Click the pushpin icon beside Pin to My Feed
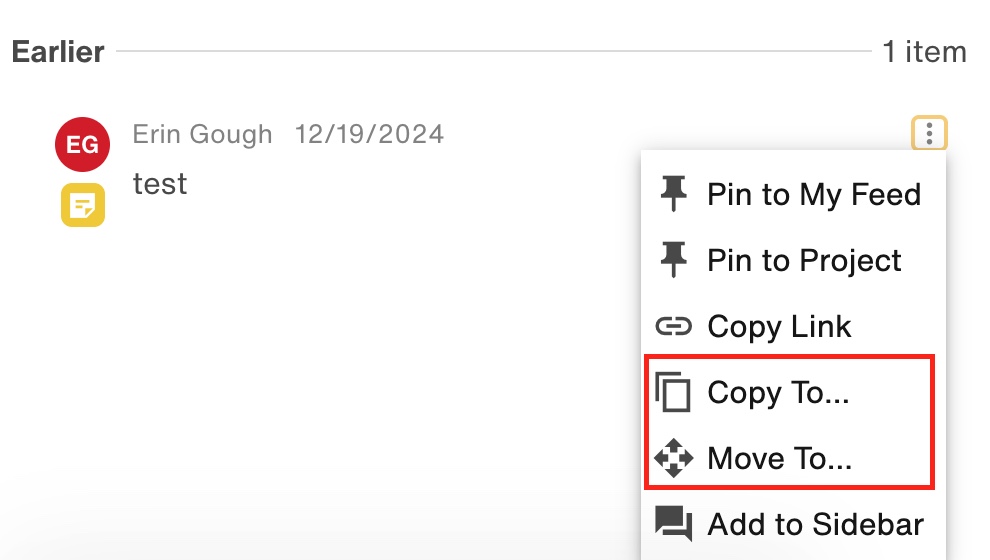This screenshot has width=990, height=560. (674, 193)
